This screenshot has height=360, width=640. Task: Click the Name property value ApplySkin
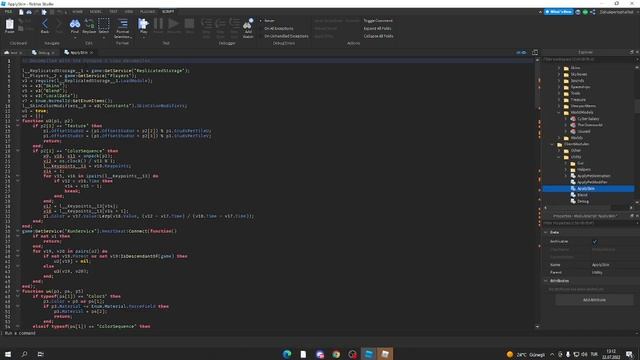coord(600,265)
